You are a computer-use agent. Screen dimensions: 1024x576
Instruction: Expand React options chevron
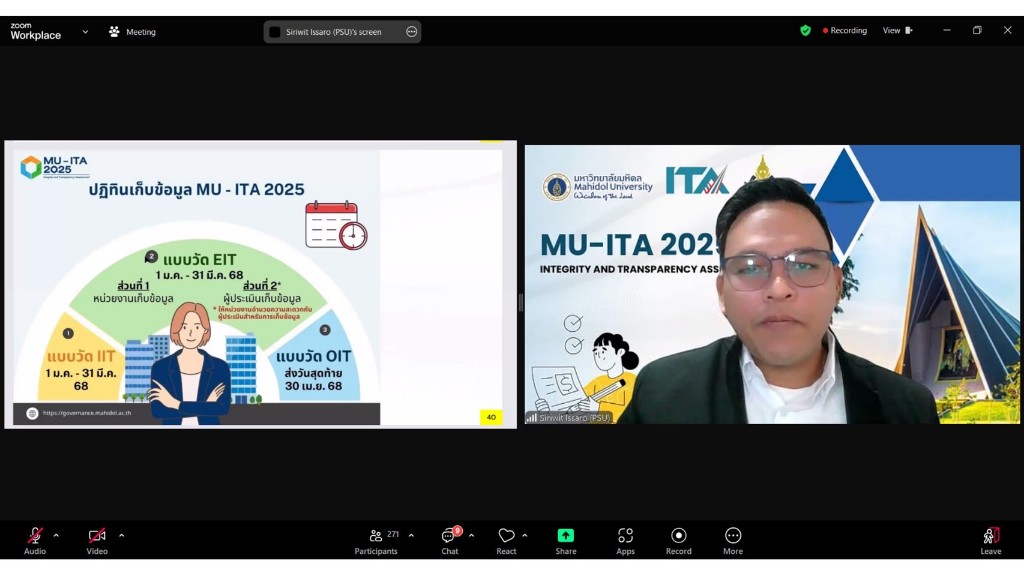[525, 535]
